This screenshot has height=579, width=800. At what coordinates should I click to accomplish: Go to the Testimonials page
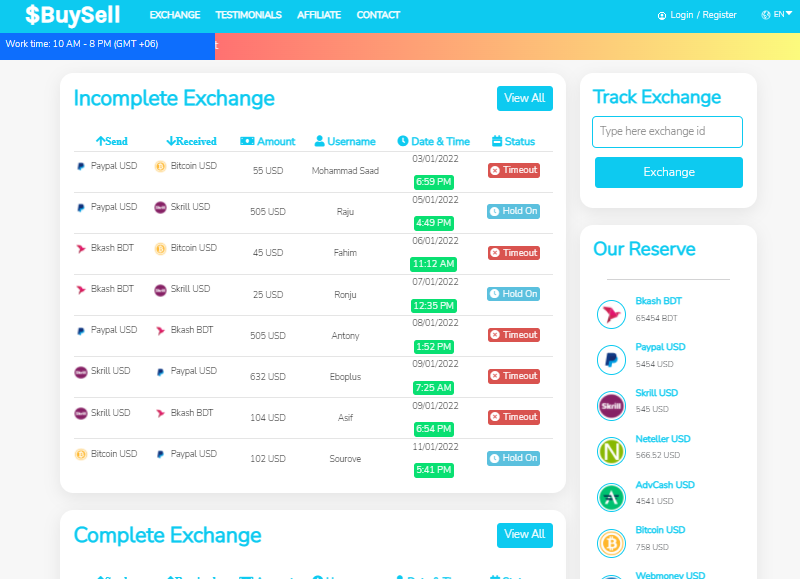(x=248, y=15)
